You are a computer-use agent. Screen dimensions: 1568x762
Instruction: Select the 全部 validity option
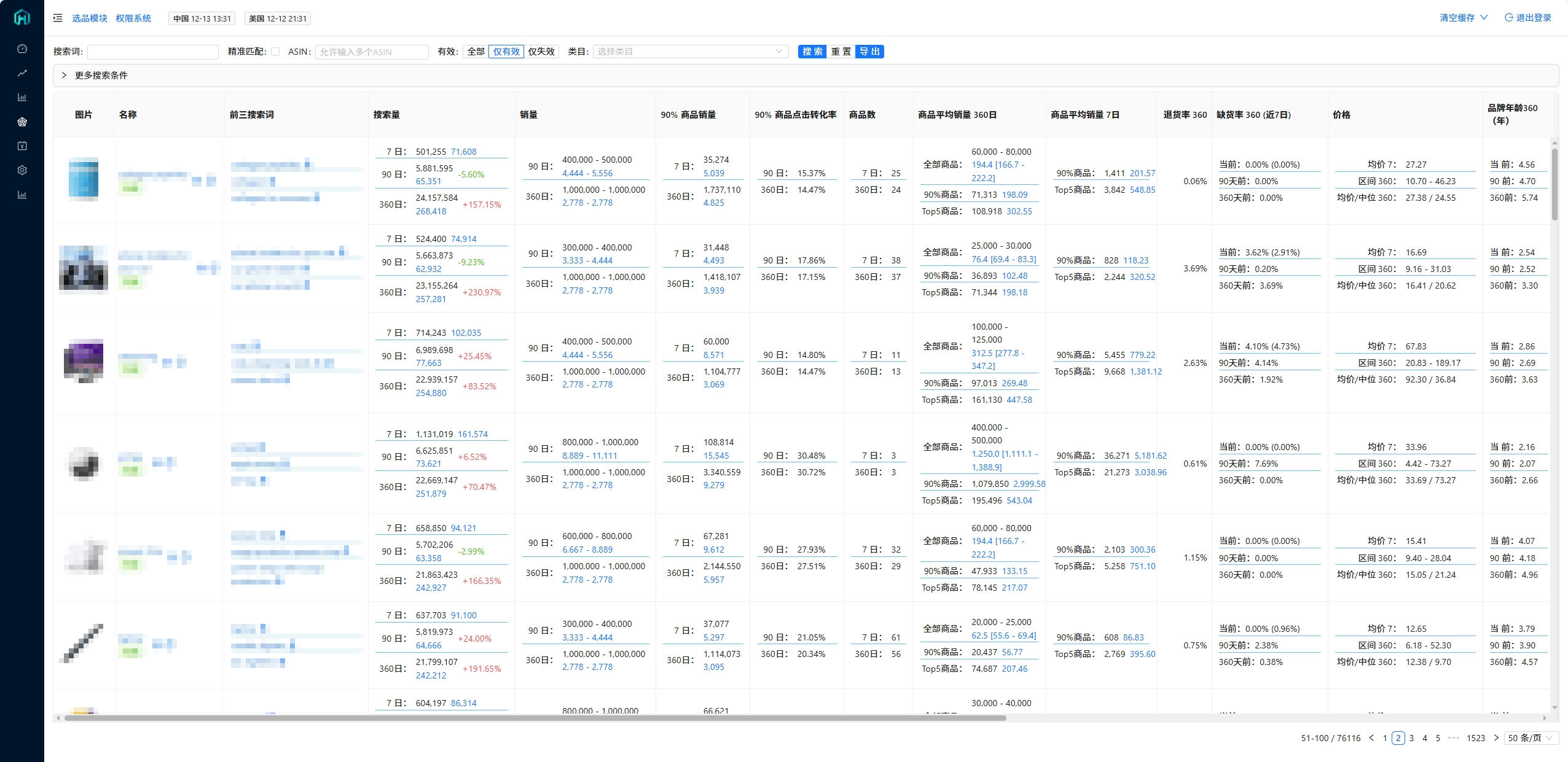pos(476,52)
